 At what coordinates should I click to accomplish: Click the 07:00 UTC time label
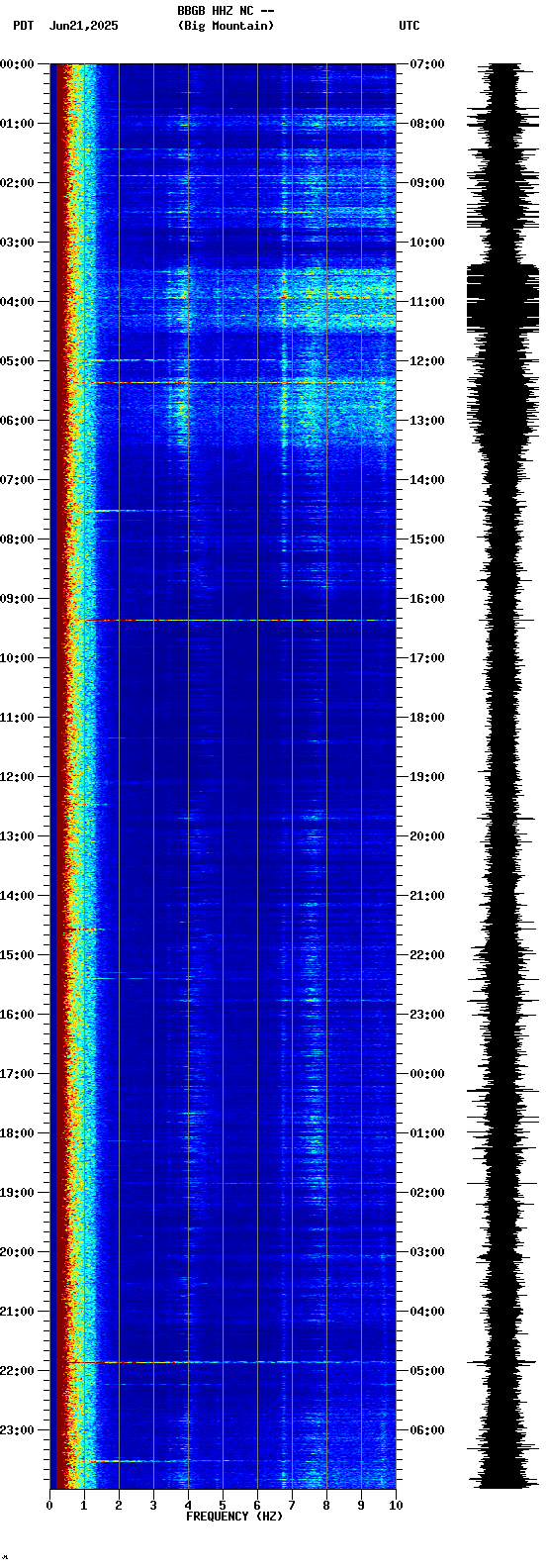(x=427, y=64)
